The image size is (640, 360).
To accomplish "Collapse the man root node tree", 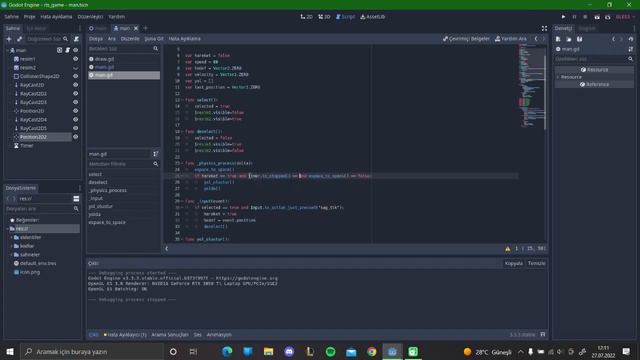I will pos(7,50).
